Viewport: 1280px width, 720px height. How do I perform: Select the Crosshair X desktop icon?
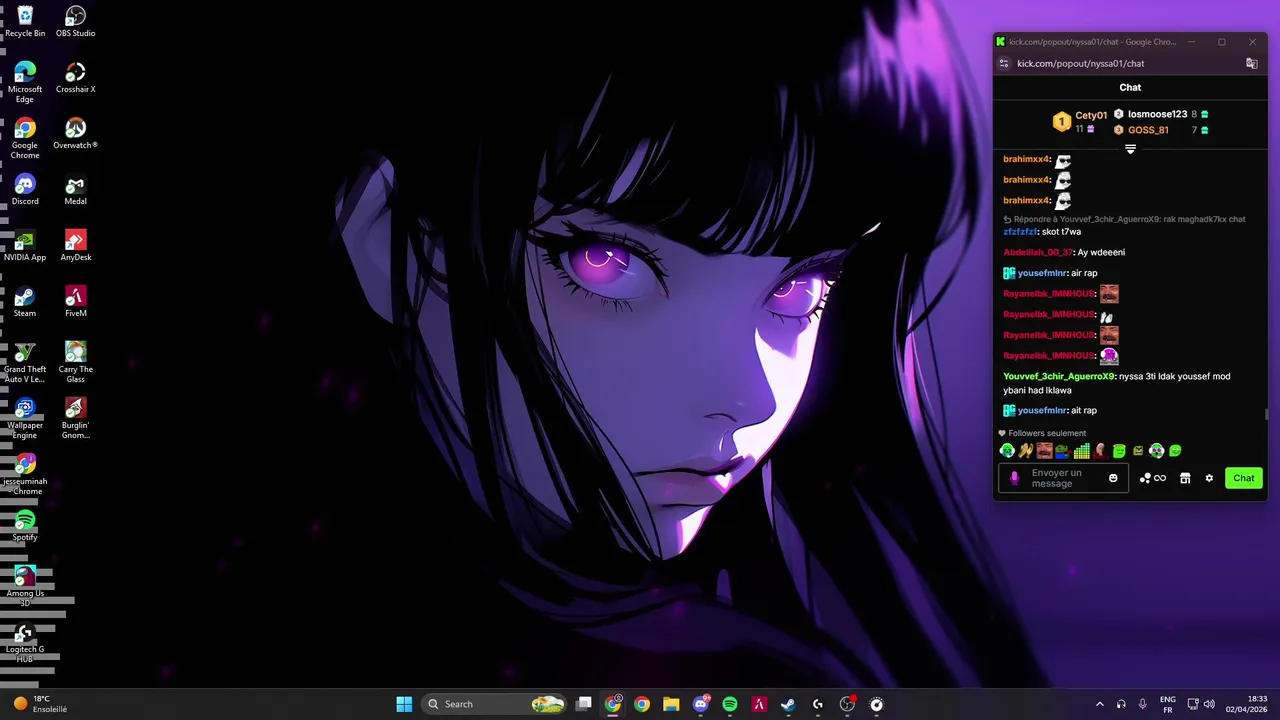tap(75, 77)
